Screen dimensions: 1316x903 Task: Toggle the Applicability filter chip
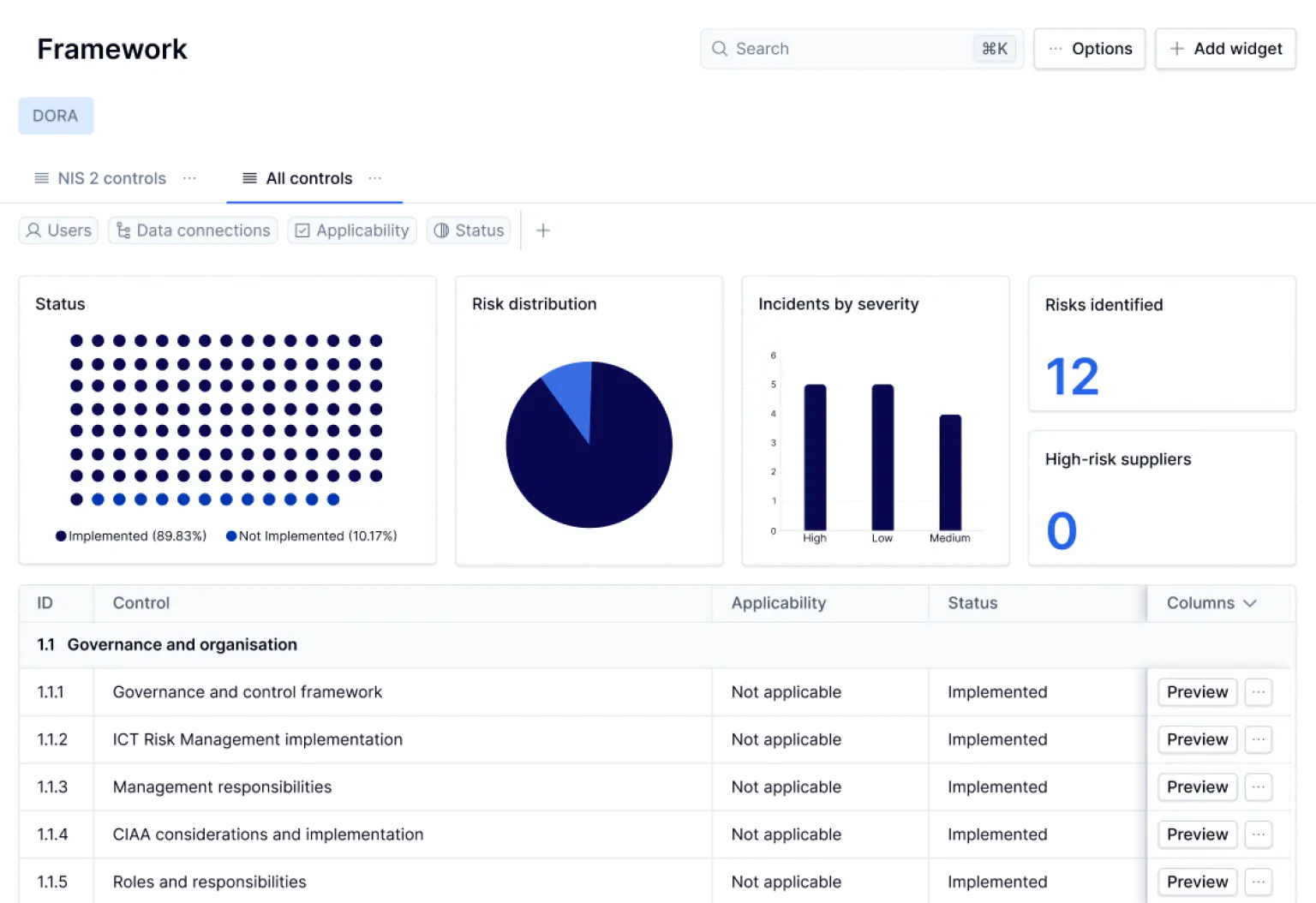pos(350,230)
